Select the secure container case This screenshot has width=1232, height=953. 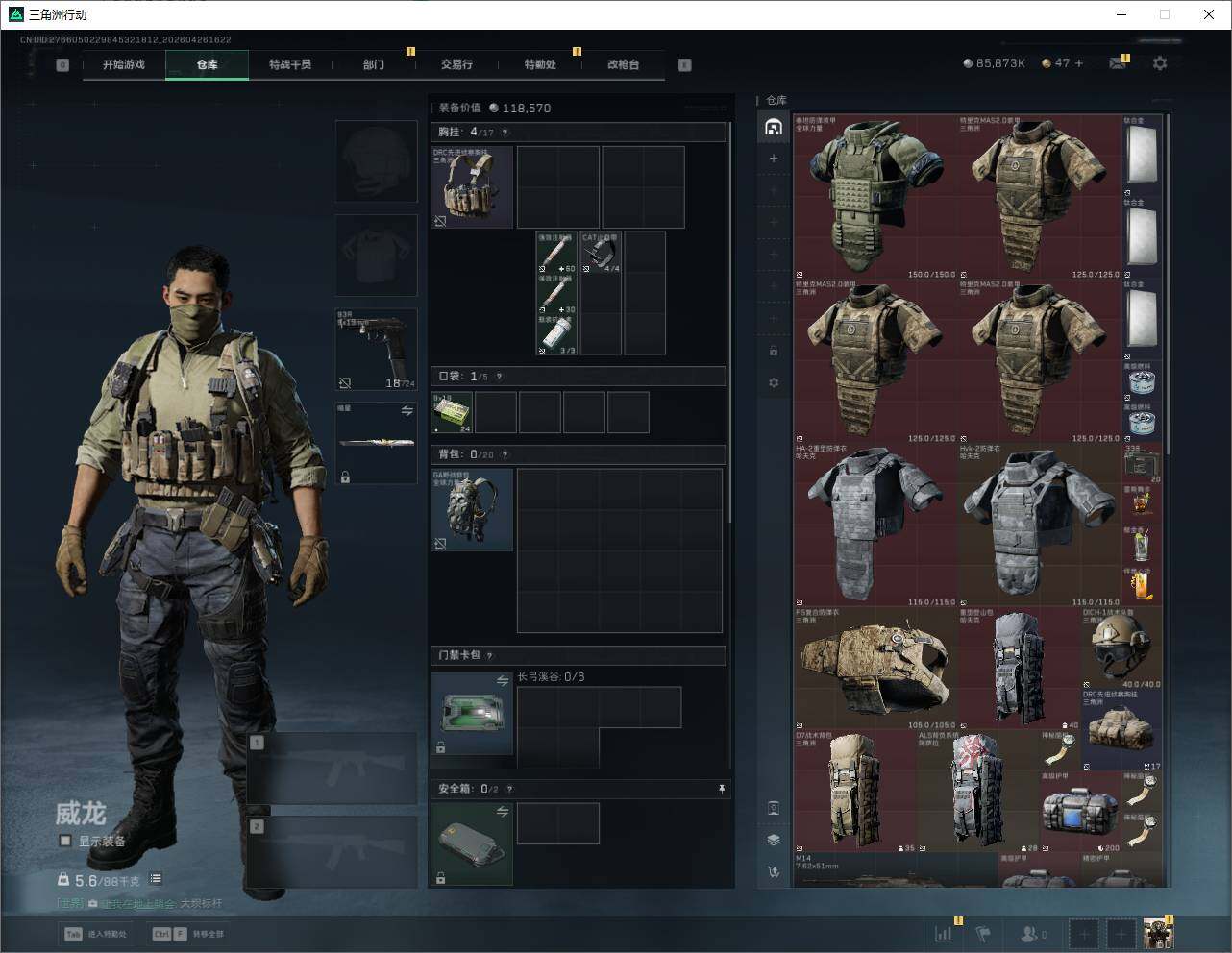(x=472, y=844)
